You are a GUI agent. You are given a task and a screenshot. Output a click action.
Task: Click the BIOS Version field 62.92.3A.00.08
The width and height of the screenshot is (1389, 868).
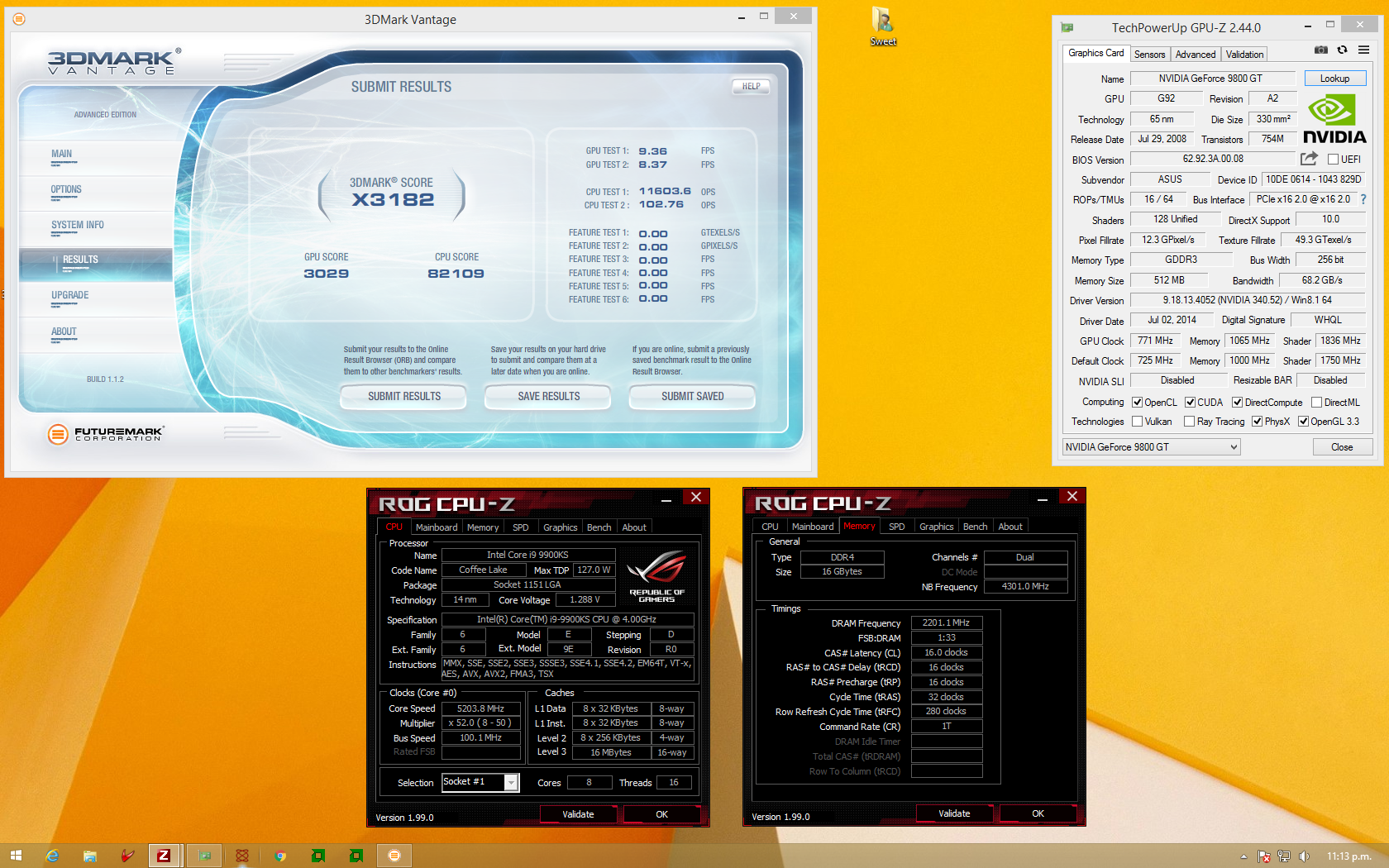click(x=1213, y=159)
